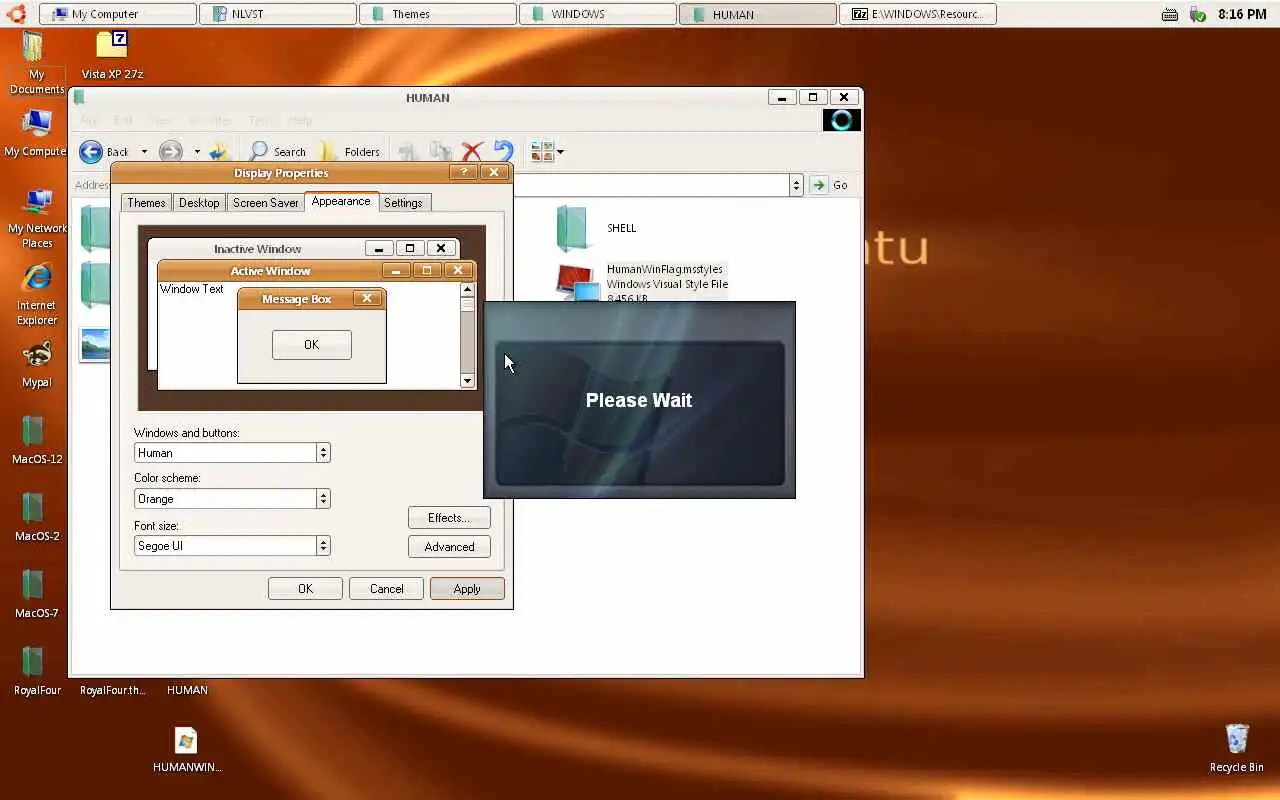Click the Up folder icon in toolbar

coord(220,152)
